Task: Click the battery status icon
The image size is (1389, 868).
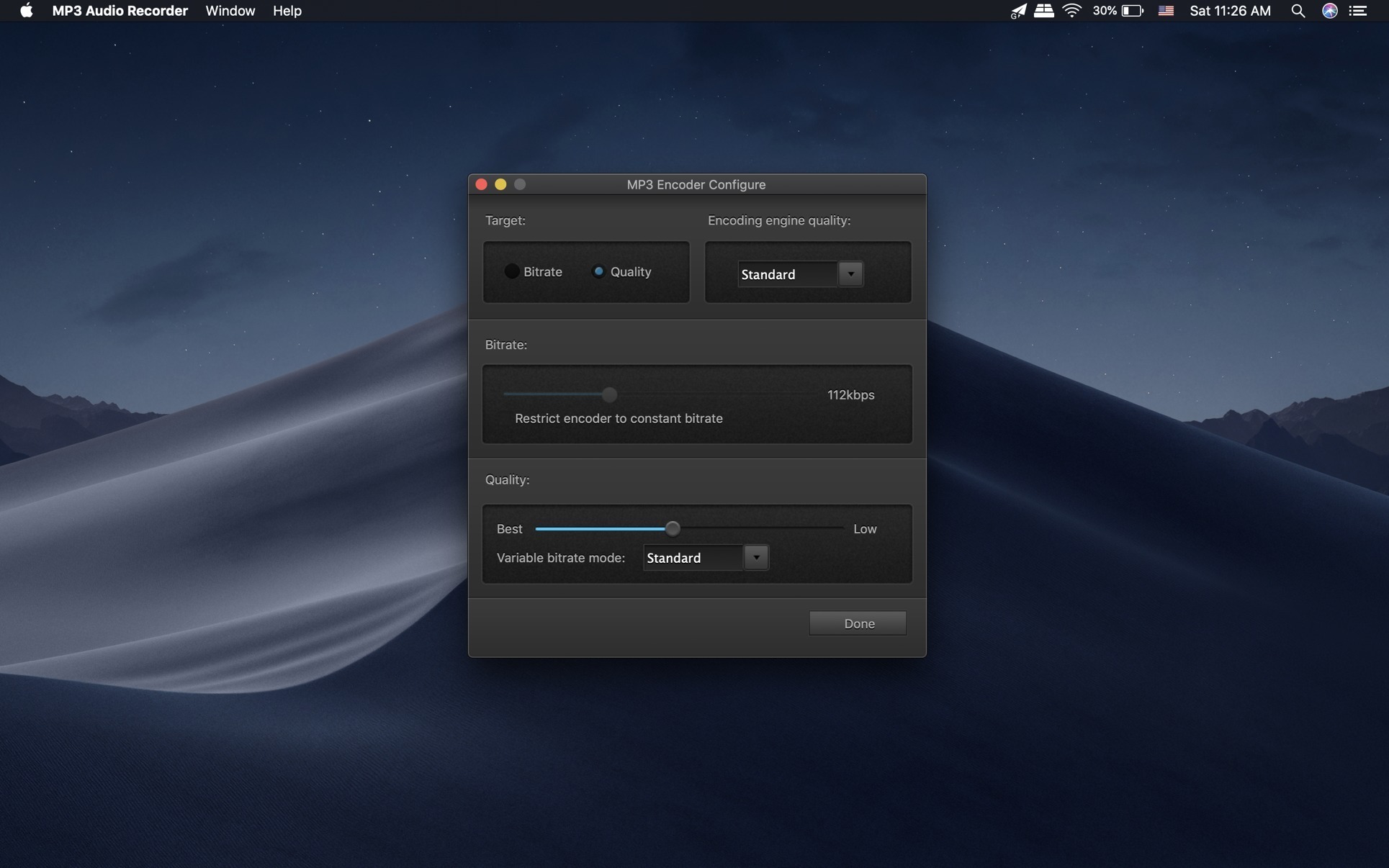Action: coord(1132,11)
